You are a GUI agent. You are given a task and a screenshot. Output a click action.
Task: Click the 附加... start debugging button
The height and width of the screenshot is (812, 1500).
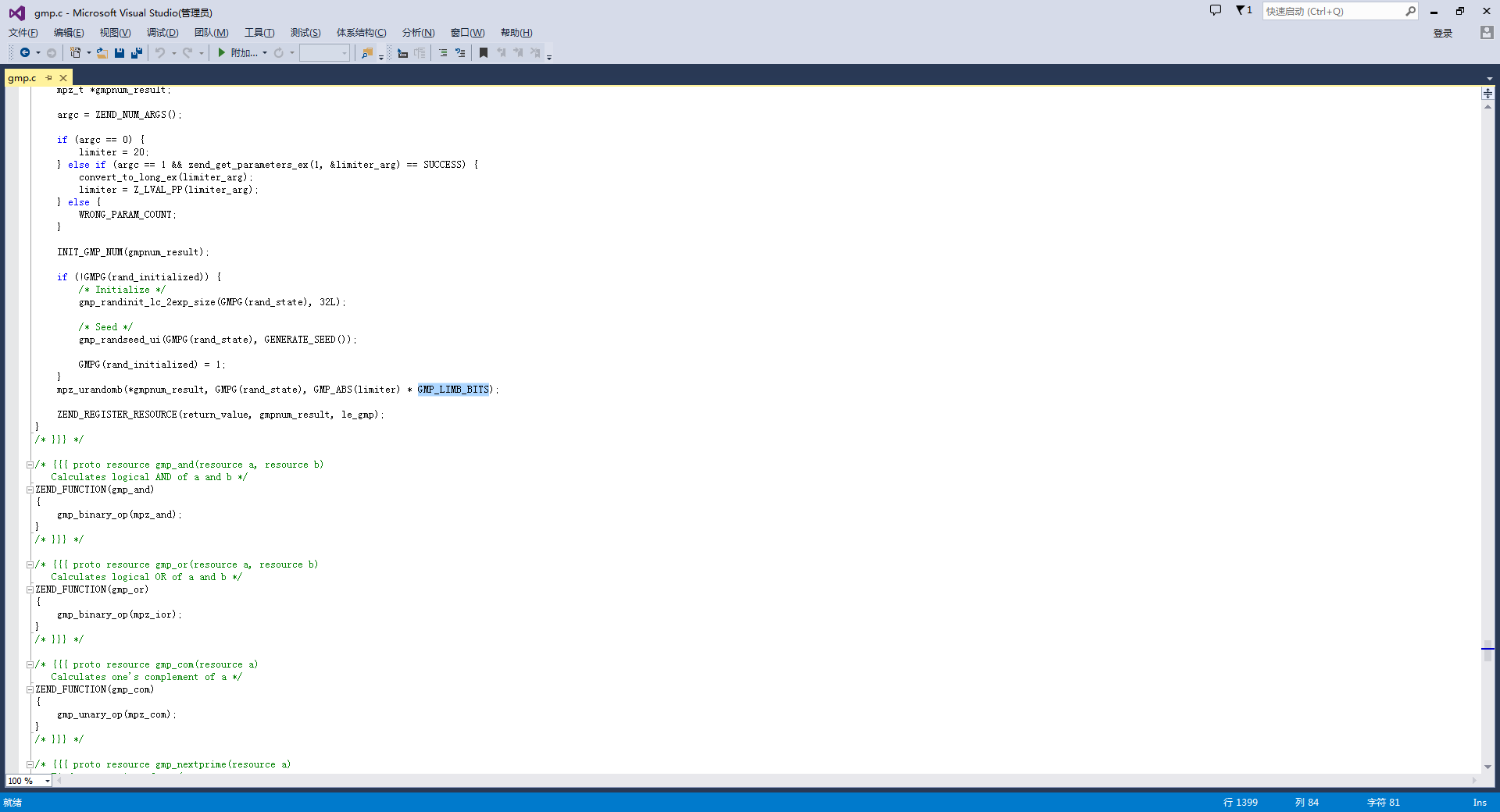(238, 53)
